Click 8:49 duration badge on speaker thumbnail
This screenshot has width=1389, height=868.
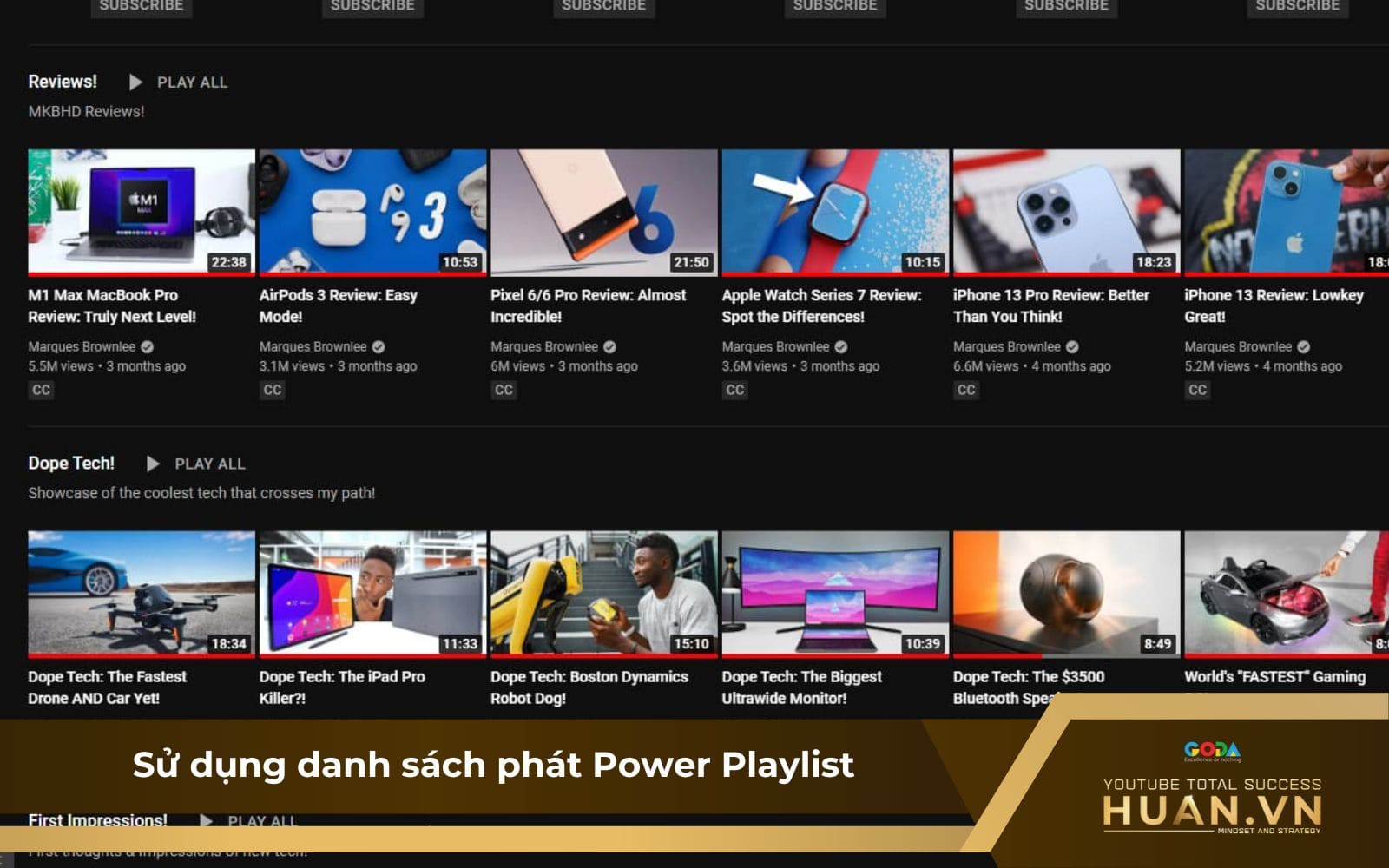[x=1158, y=644]
